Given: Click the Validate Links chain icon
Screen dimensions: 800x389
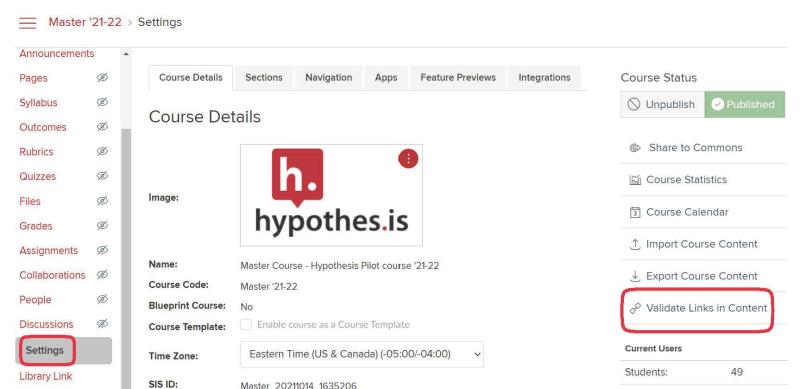Looking at the screenshot, I should (635, 308).
